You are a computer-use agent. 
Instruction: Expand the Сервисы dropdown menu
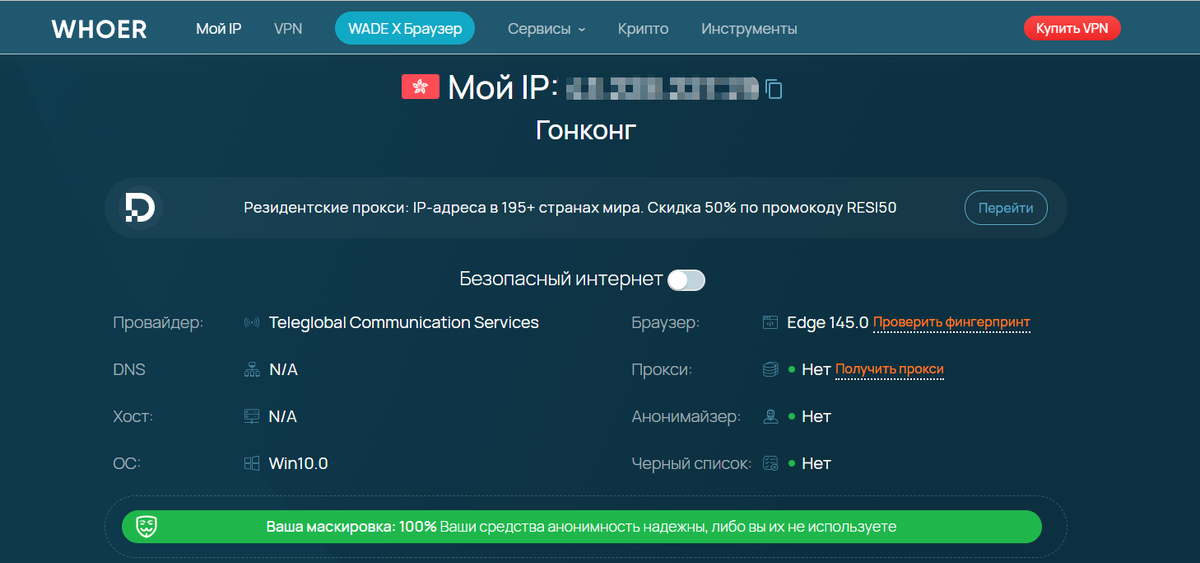click(x=546, y=29)
